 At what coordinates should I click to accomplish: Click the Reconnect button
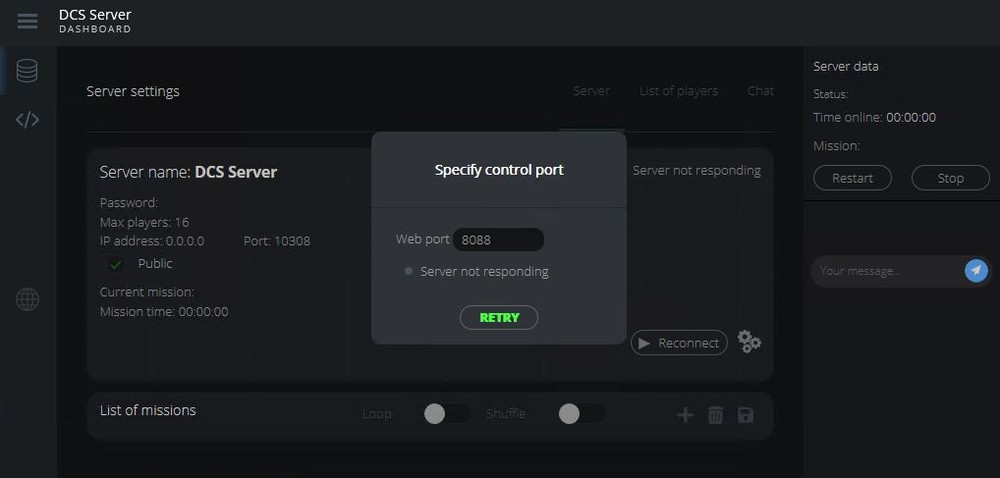click(679, 343)
